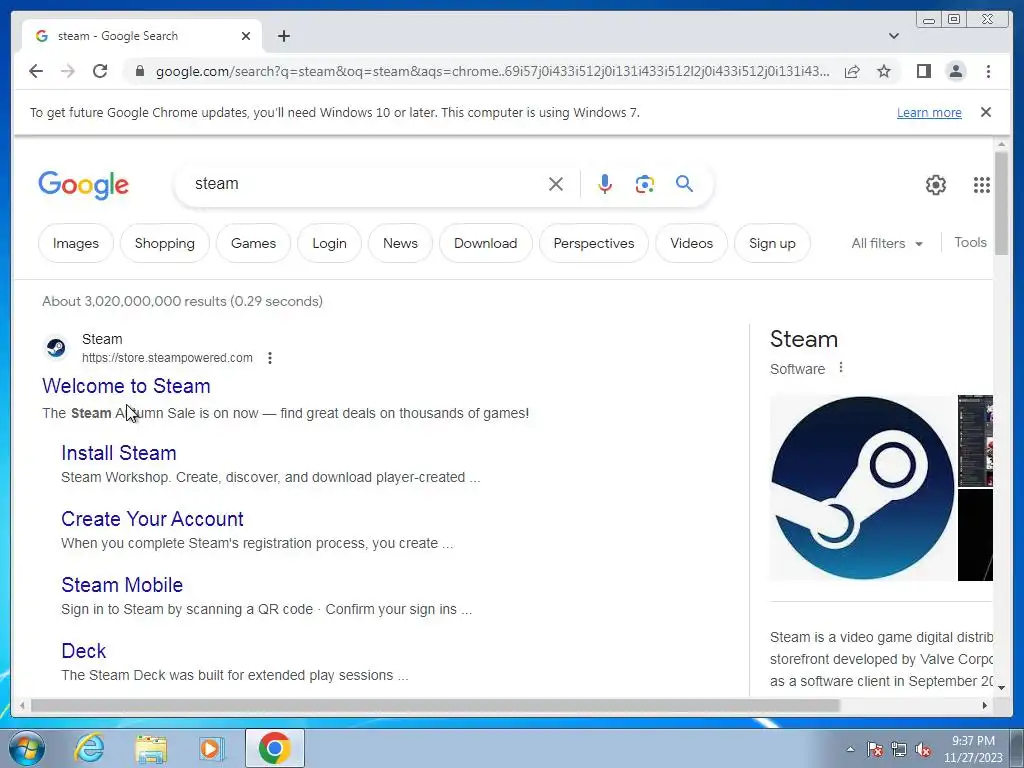This screenshot has width=1024, height=768.
Task: Switch to News results
Action: (400, 243)
